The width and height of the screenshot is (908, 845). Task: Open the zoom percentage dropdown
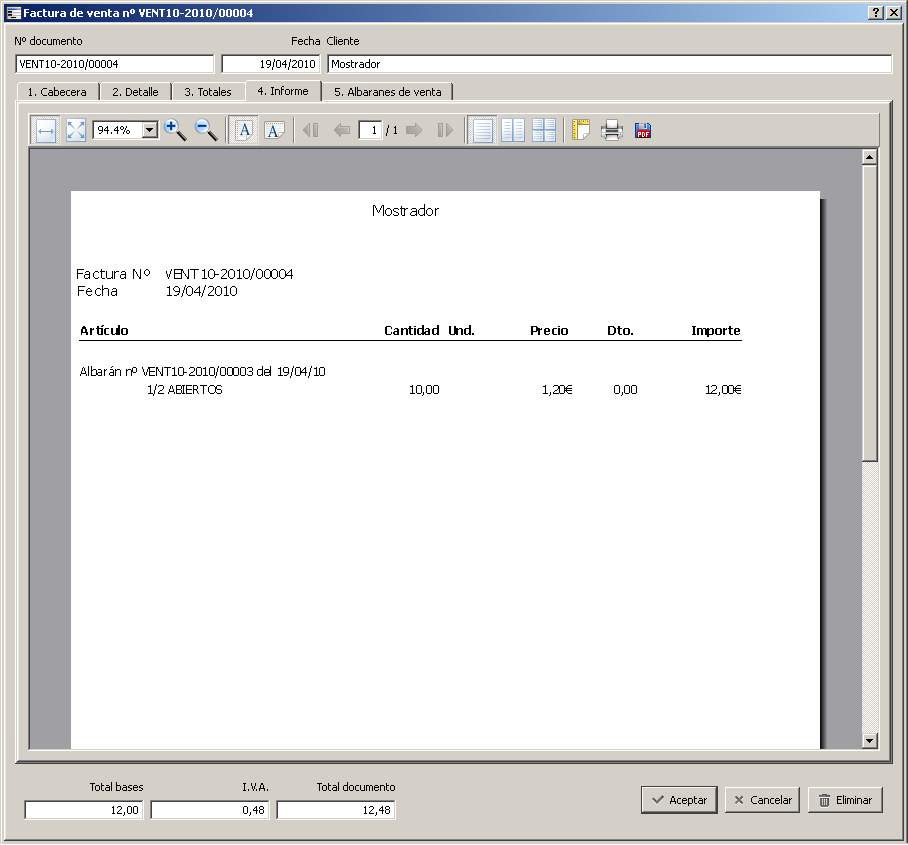(150, 130)
